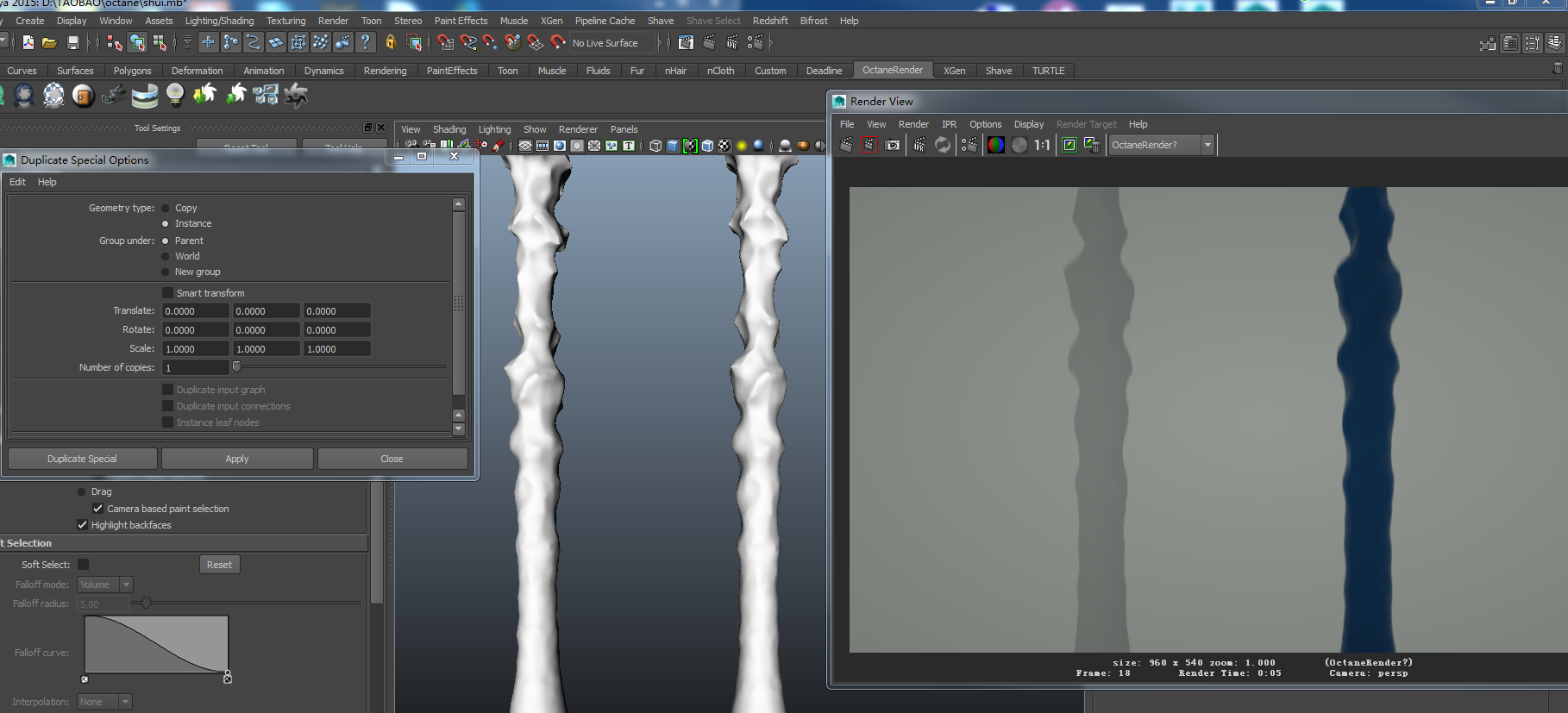Select Instance geometry type
Viewport: 1568px width, 713px height.
pos(166,223)
